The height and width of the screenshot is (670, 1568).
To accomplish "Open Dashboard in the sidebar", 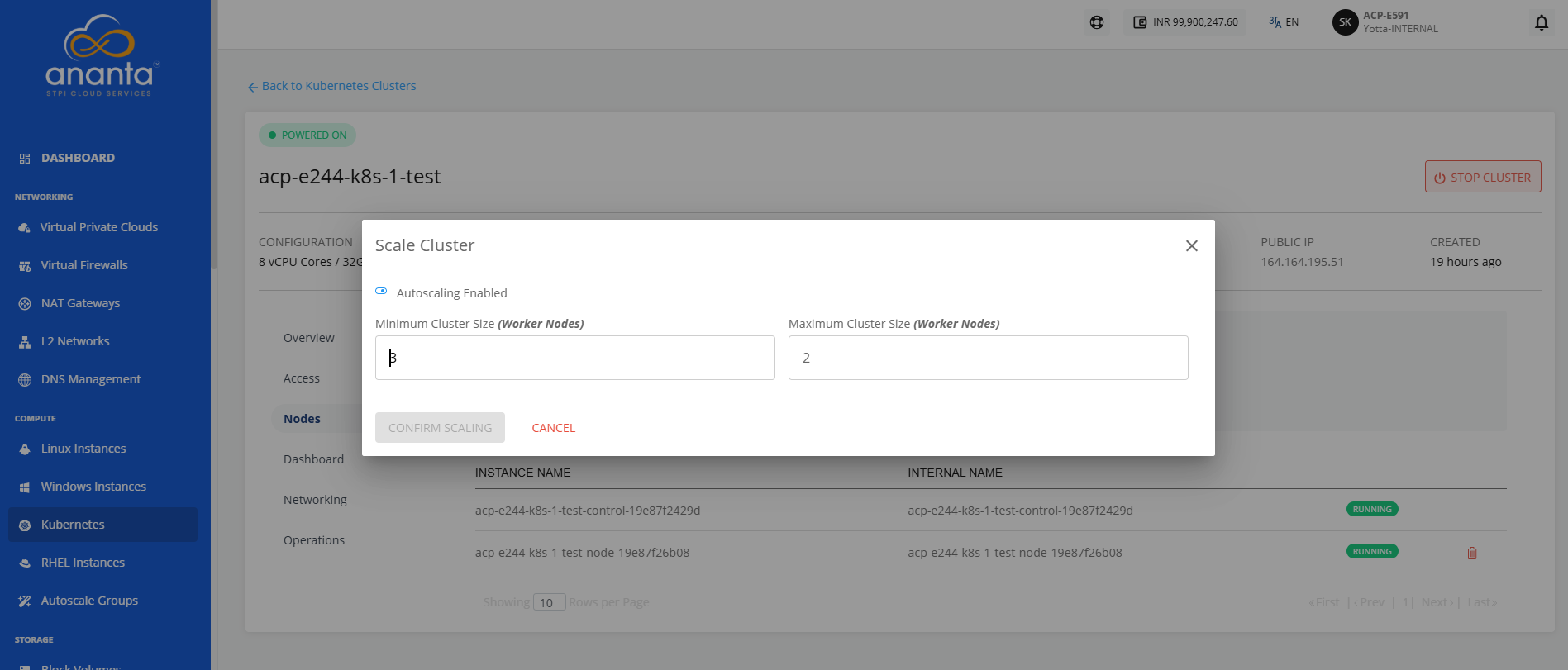I will tap(78, 158).
